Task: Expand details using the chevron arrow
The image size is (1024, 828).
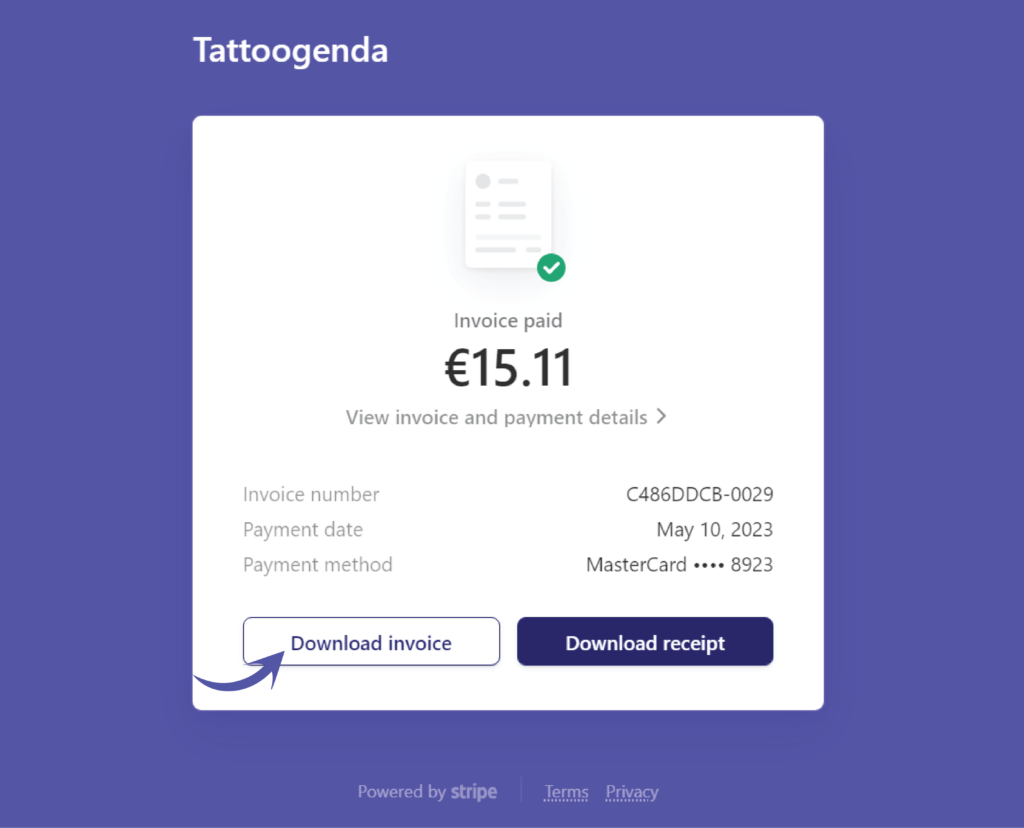Action: (x=662, y=417)
